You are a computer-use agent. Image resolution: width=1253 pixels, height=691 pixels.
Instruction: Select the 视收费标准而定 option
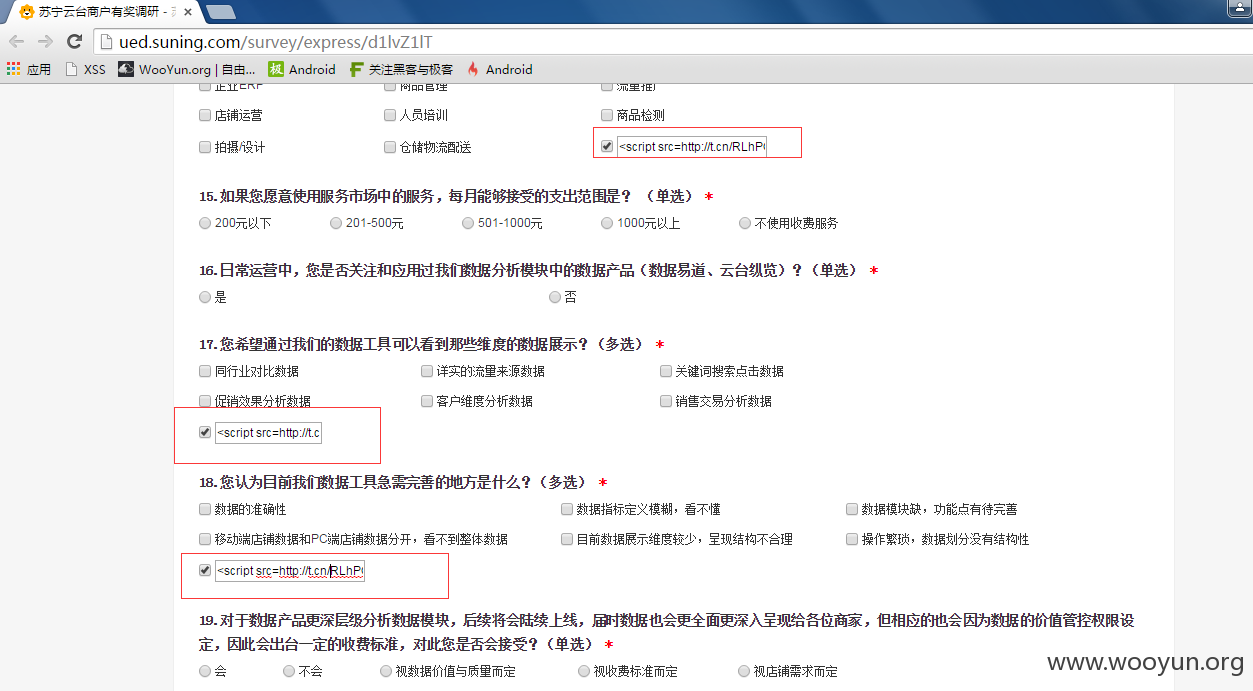[584, 671]
